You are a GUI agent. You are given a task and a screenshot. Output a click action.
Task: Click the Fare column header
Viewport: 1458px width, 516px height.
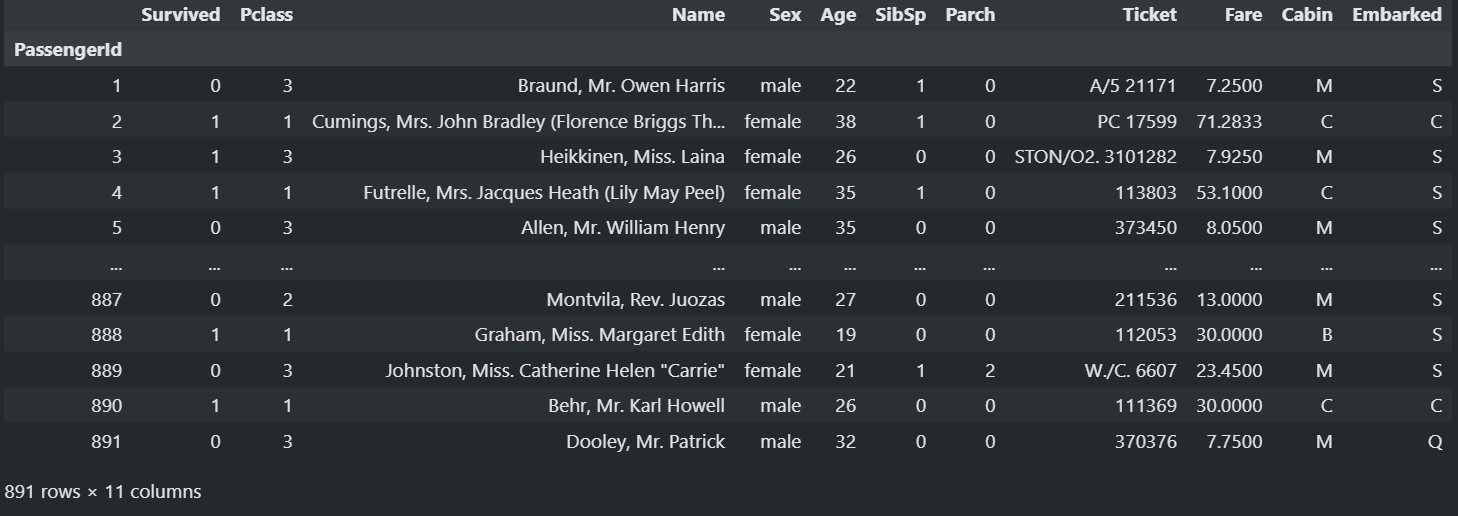click(x=1243, y=15)
